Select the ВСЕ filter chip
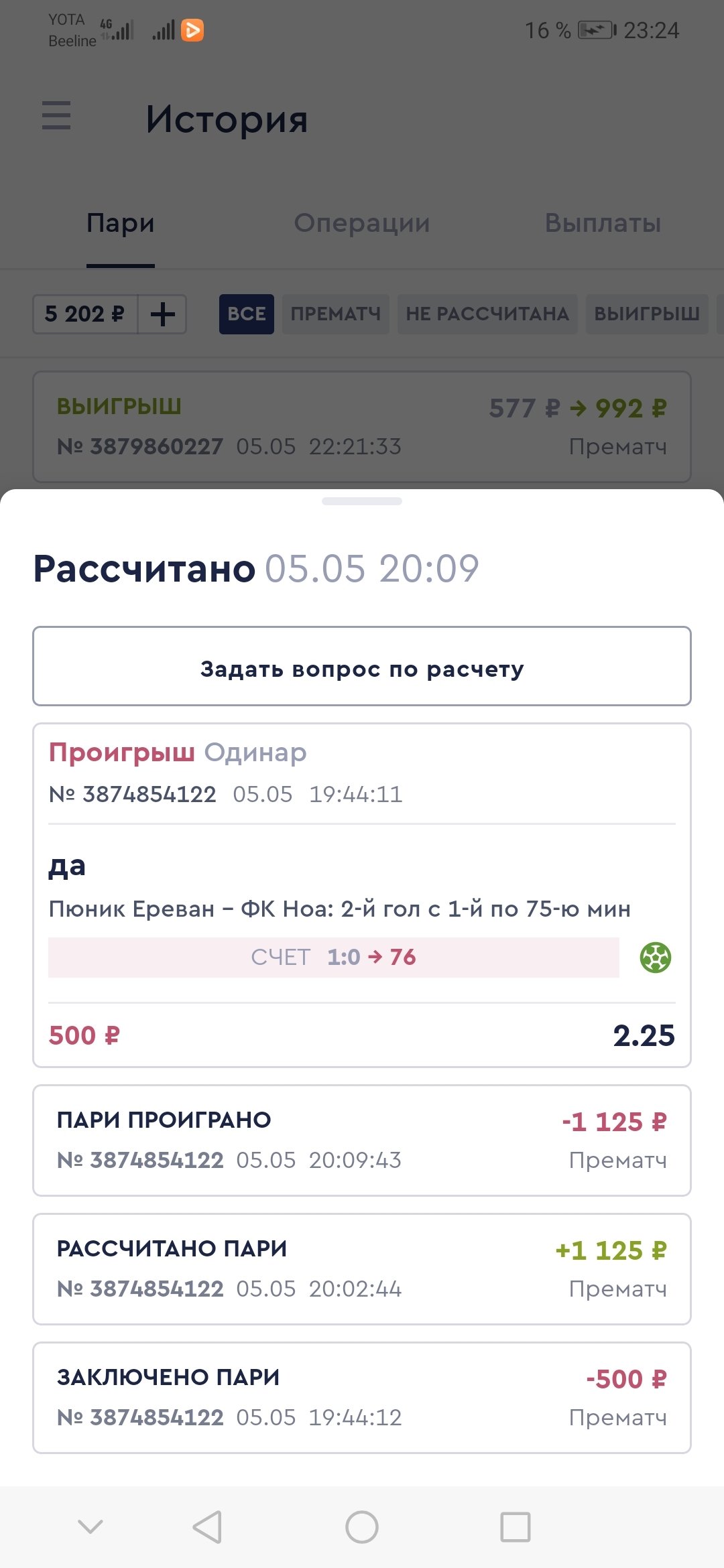Viewport: 724px width, 1568px height. pos(246,314)
